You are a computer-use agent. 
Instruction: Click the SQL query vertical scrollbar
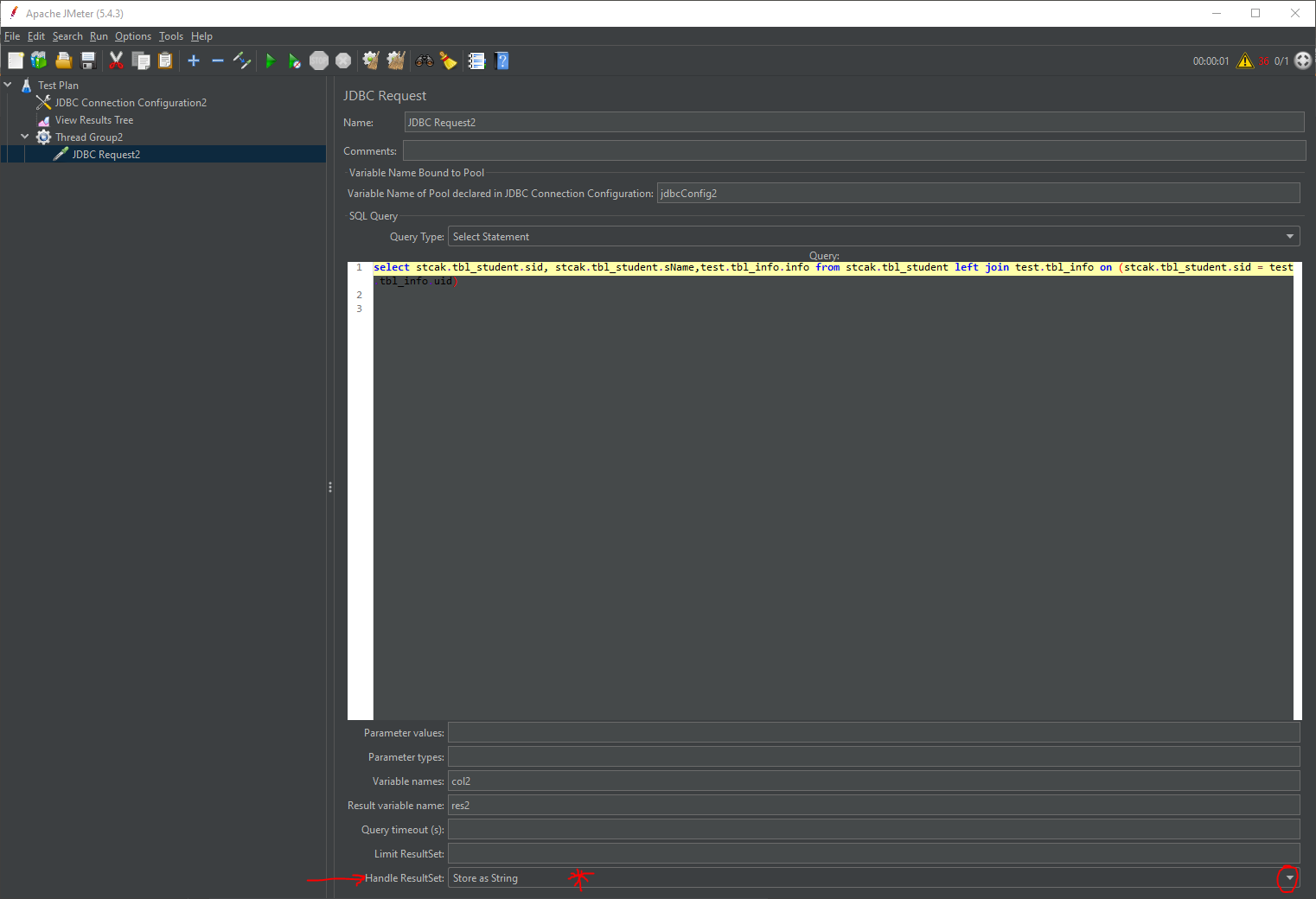[x=1298, y=491]
